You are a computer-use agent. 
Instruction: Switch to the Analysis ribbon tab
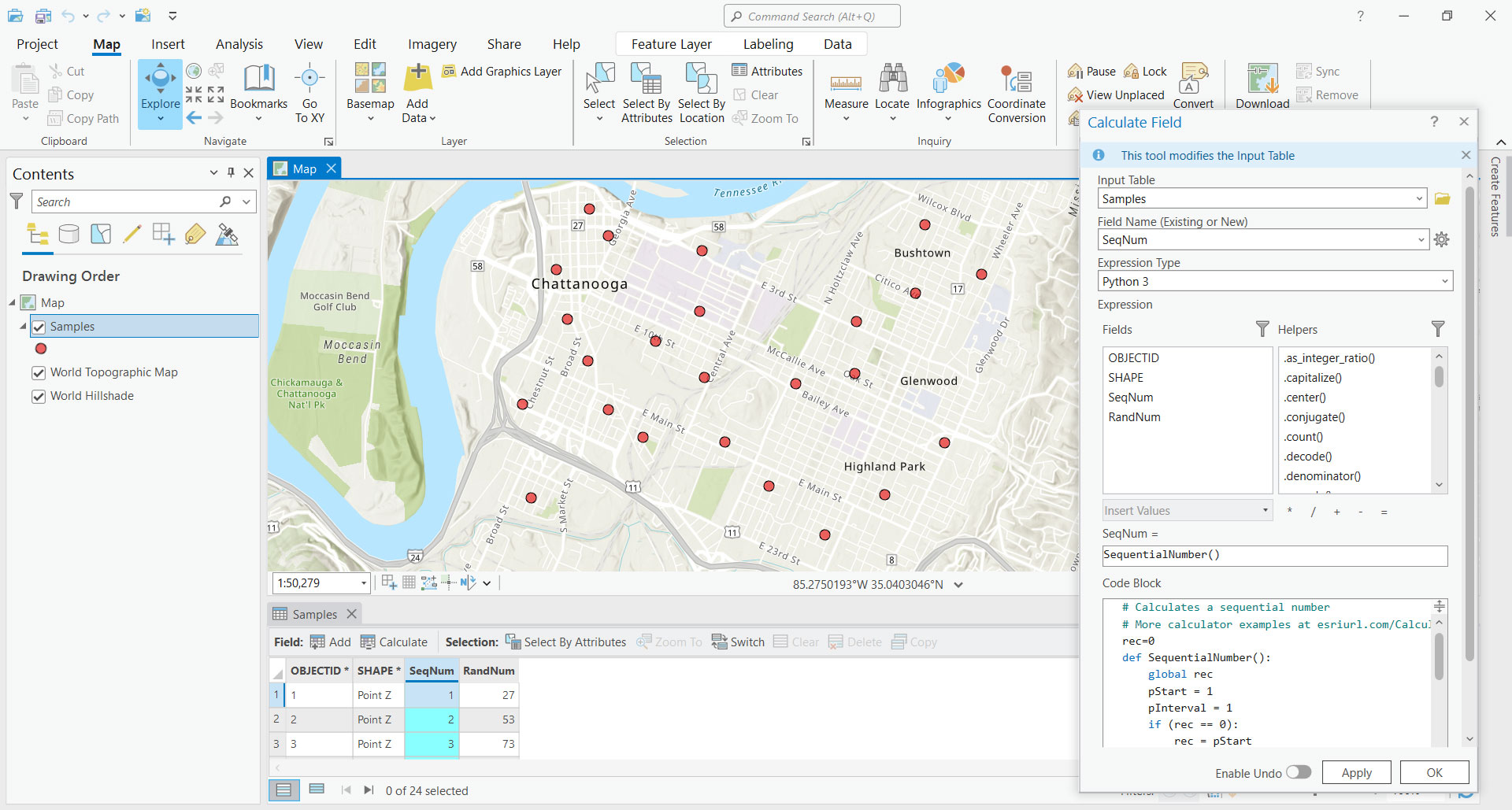pos(239,44)
